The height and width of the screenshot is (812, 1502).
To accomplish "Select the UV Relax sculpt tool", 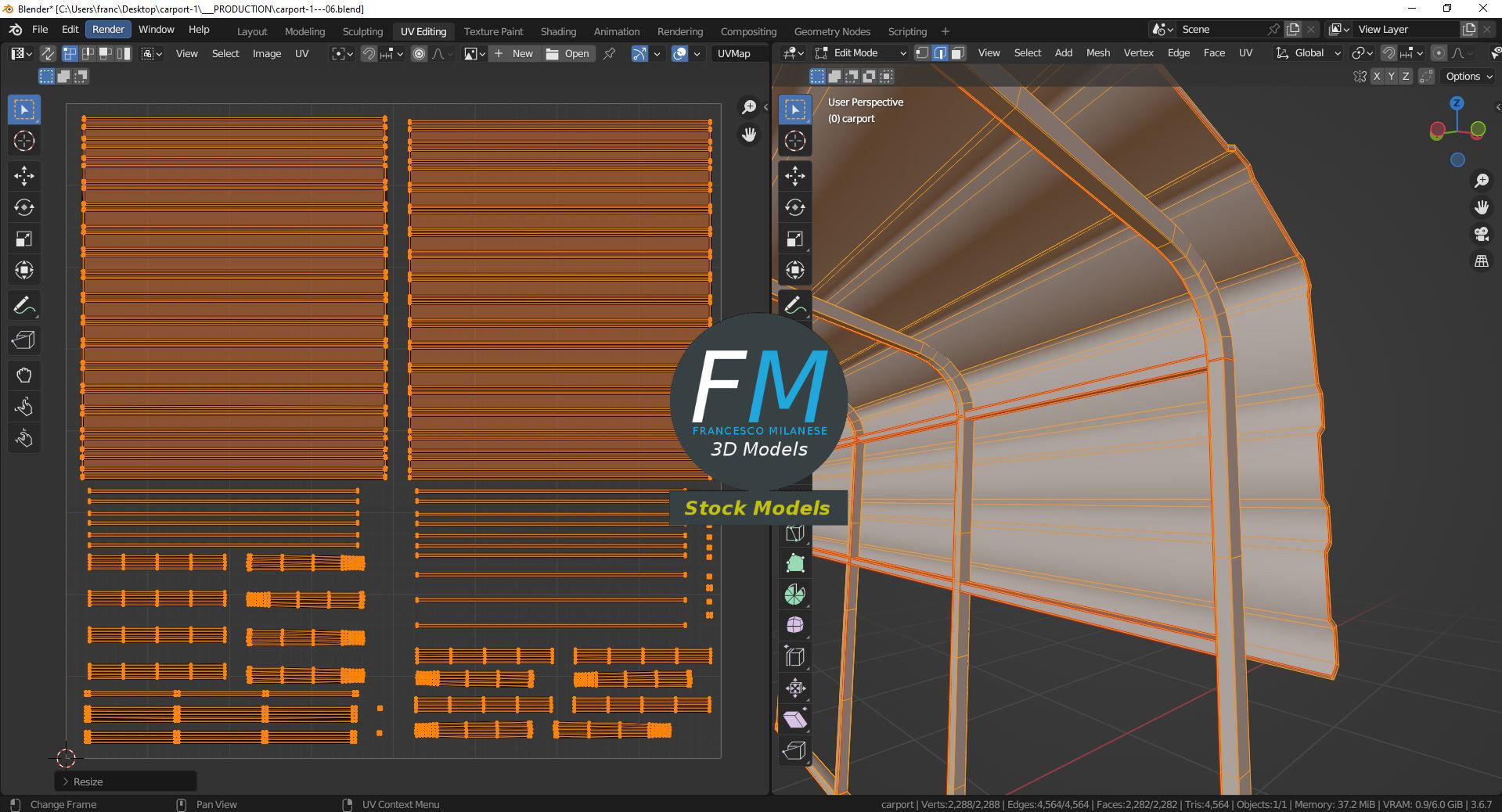I will (24, 407).
